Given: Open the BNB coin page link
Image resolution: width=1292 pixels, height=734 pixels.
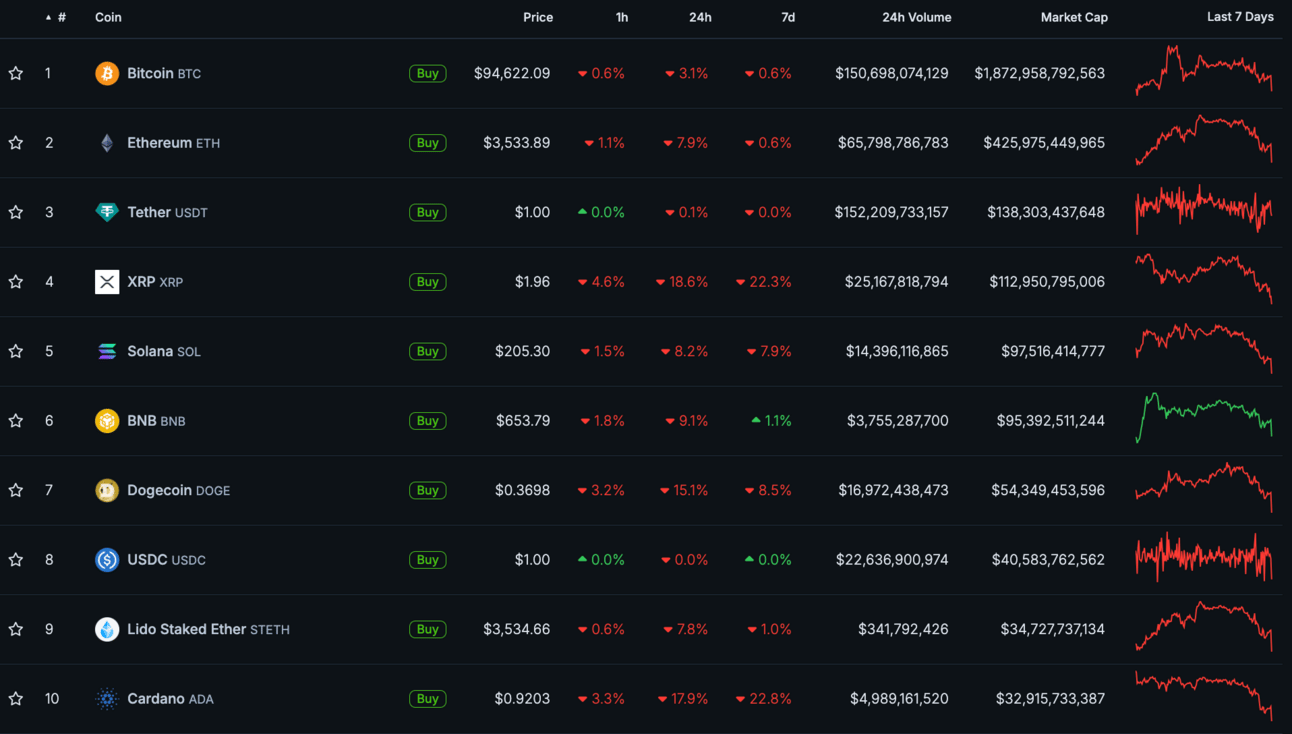Looking at the screenshot, I should 156,421.
